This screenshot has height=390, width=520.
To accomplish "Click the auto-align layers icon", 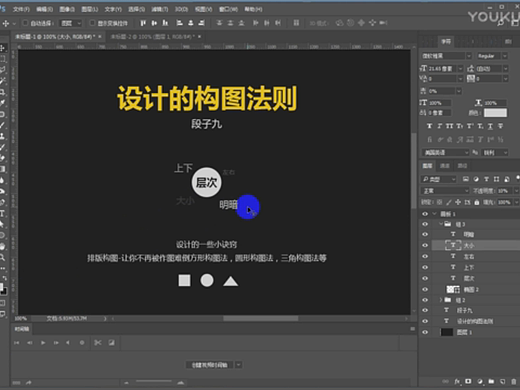I will point(296,23).
